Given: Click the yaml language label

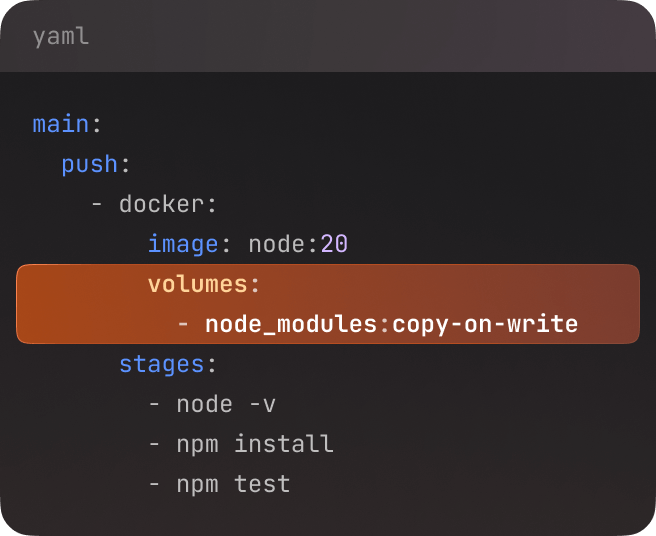Looking at the screenshot, I should pos(60,37).
